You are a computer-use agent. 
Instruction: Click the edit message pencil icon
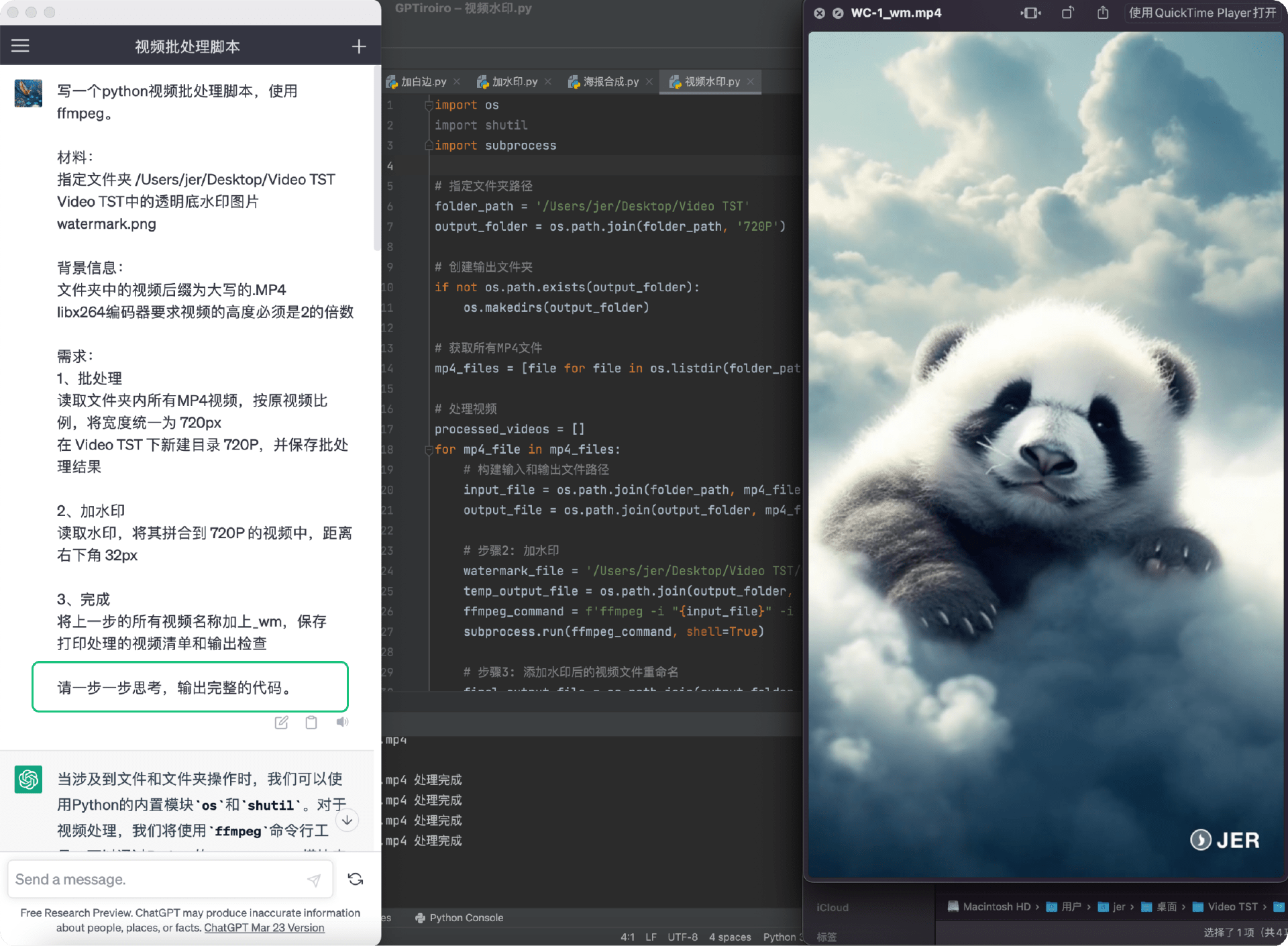click(x=281, y=723)
